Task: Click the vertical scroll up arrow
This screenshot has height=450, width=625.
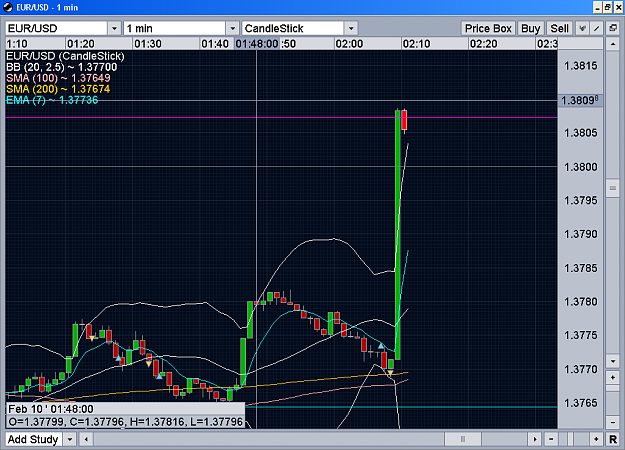Action: click(x=613, y=44)
